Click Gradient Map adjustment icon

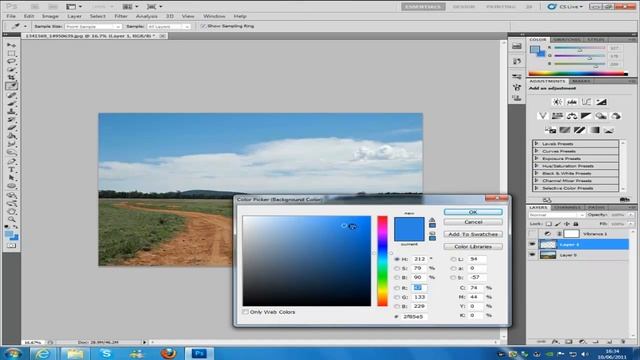[x=594, y=130]
